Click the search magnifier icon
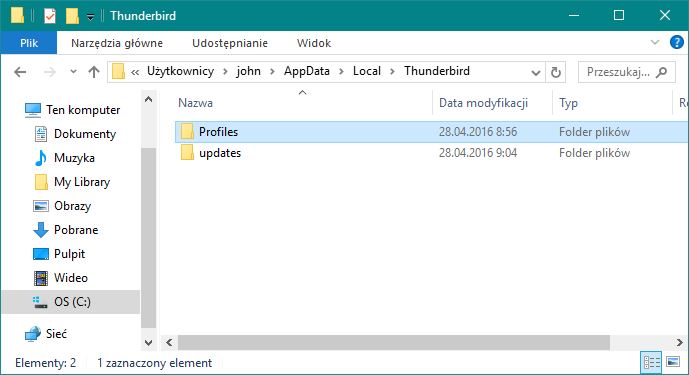This screenshot has height=375, width=689. click(661, 72)
